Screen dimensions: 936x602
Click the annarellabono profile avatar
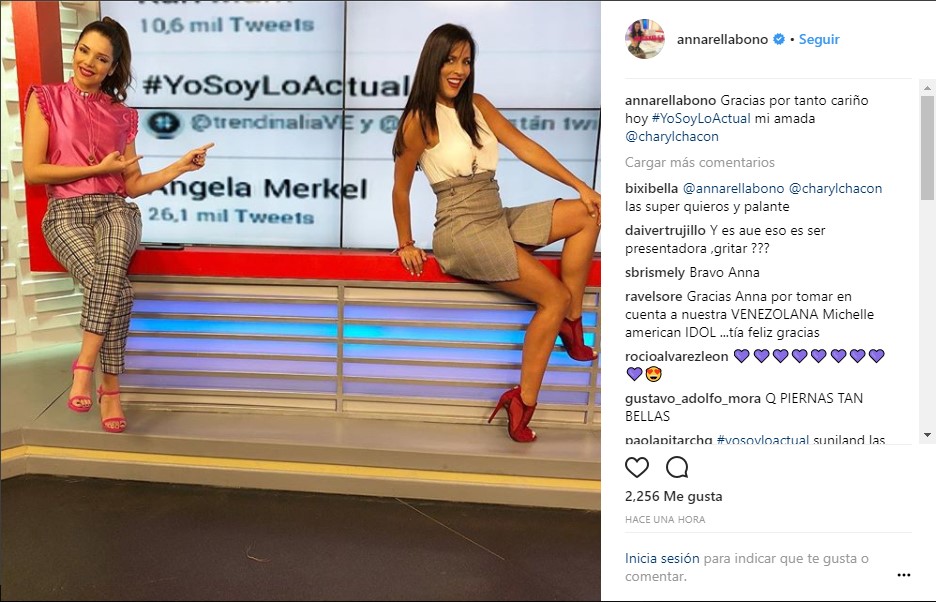tap(645, 39)
